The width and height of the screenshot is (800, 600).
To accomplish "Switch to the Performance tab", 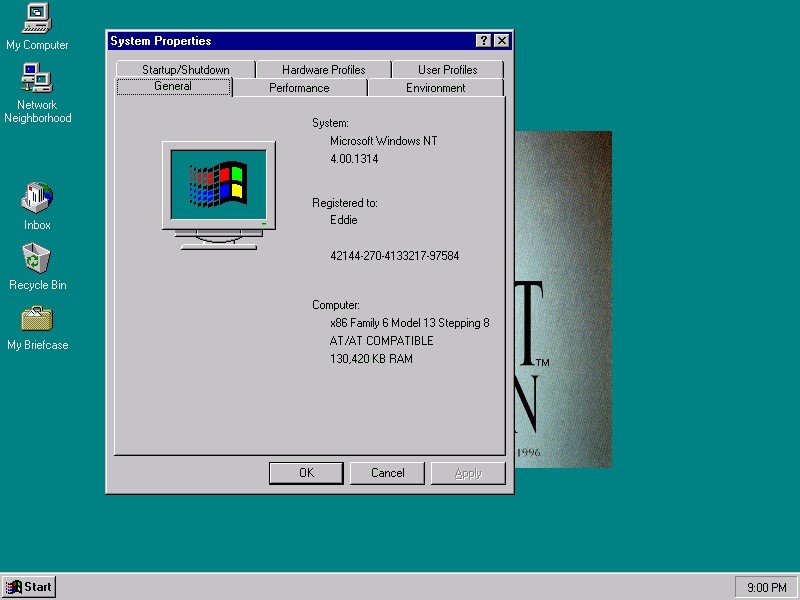I will (x=299, y=88).
